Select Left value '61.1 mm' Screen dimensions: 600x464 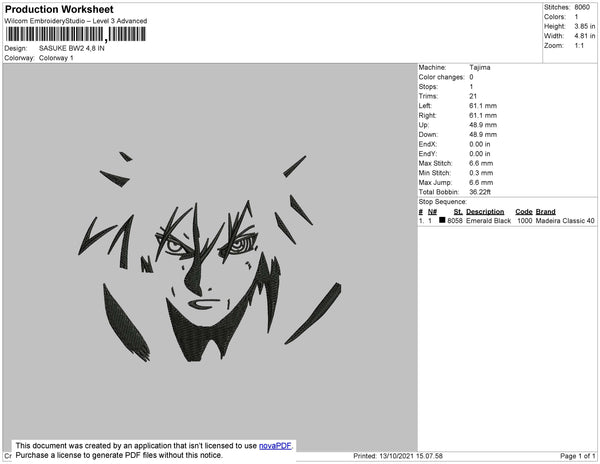pos(483,106)
